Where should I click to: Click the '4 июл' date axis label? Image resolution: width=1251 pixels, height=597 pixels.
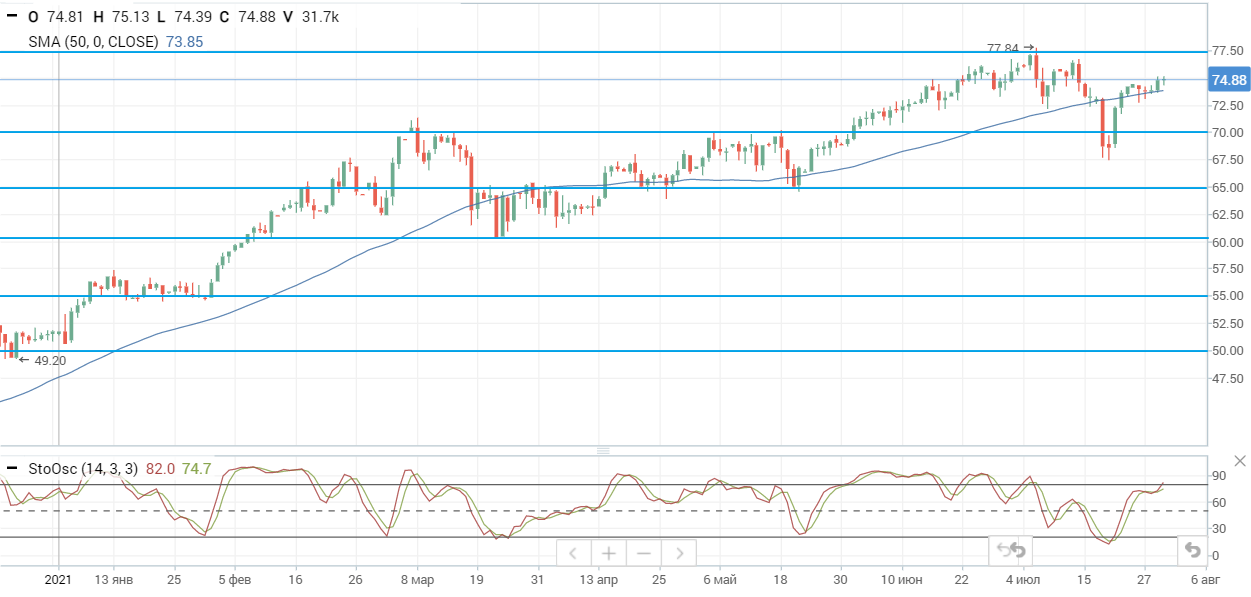[1023, 579]
